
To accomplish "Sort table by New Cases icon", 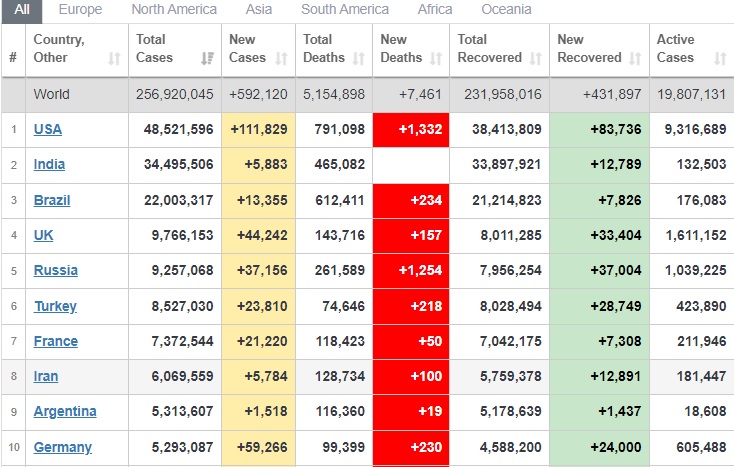I will [284, 59].
